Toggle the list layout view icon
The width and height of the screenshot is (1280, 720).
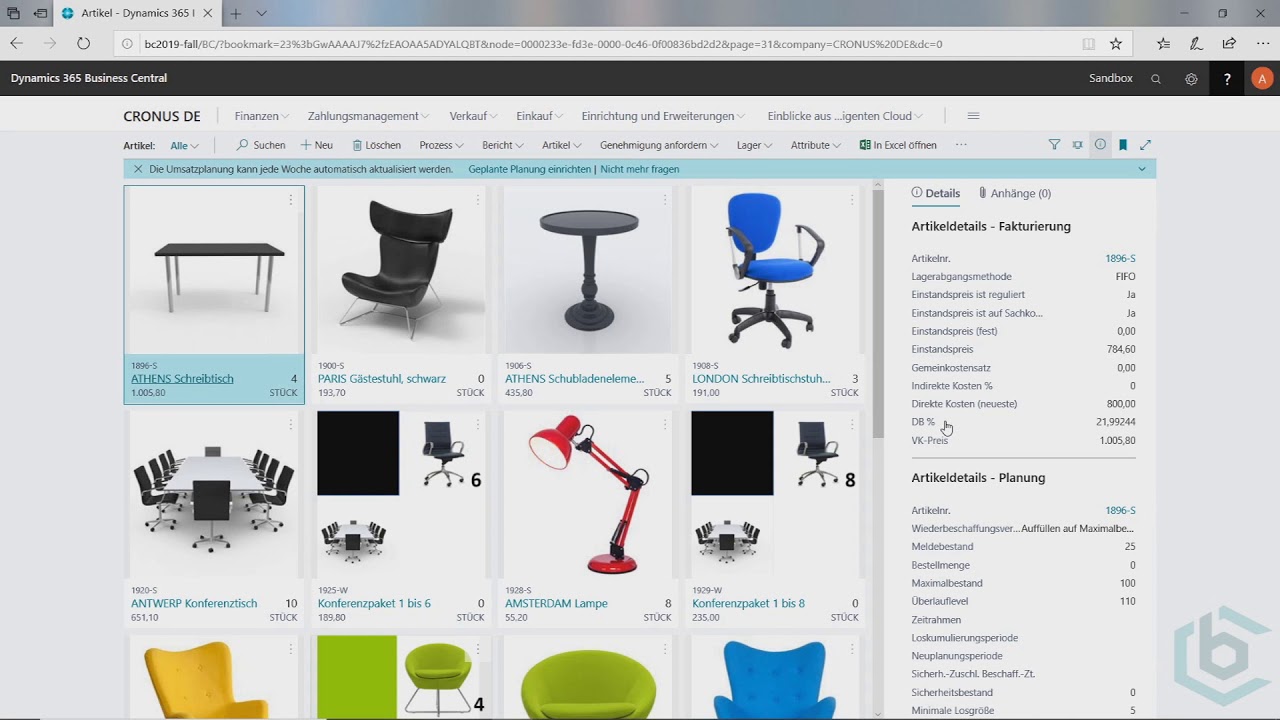1077,145
